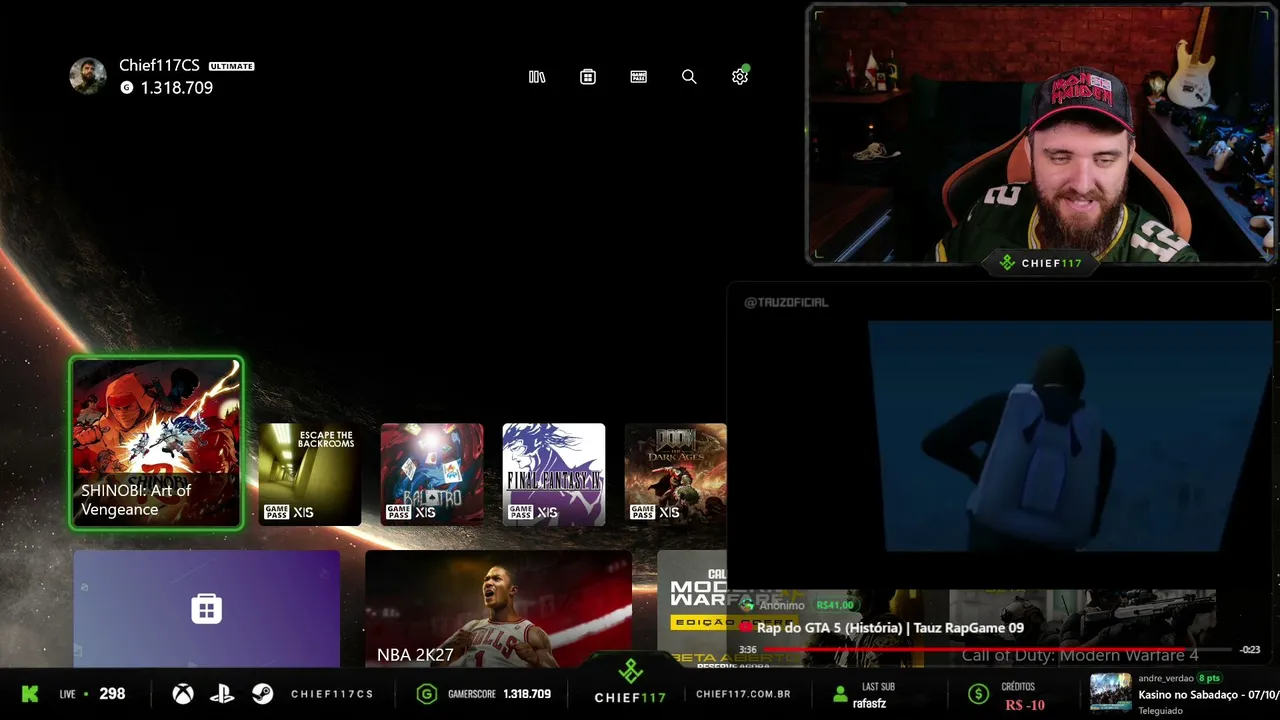
Task: Open the Game Pass icon in top bar
Action: [x=639, y=77]
